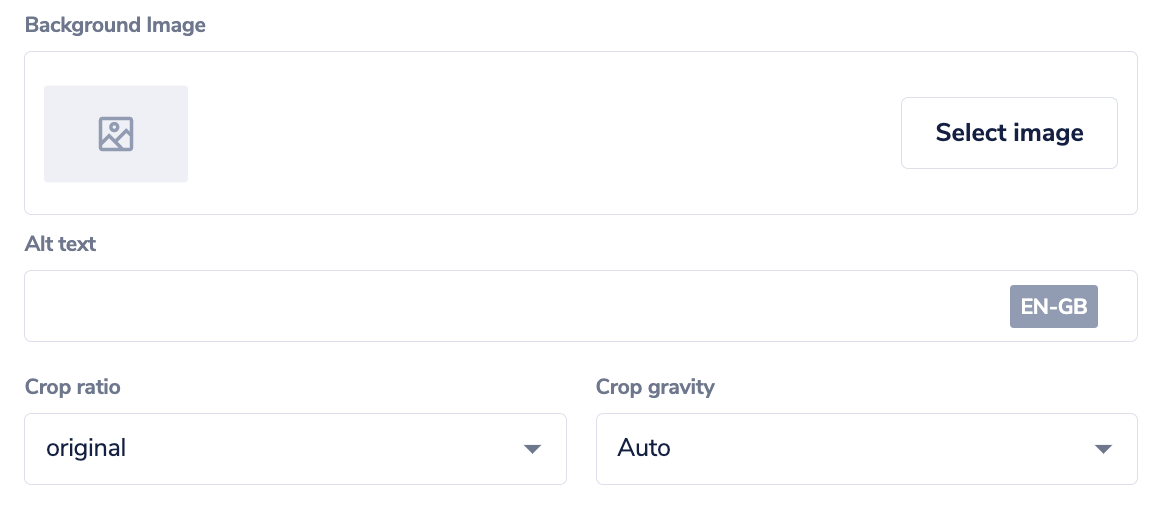Viewport: 1170px width, 516px height.
Task: Click the 'original' value in Crop ratio
Action: [x=86, y=448]
